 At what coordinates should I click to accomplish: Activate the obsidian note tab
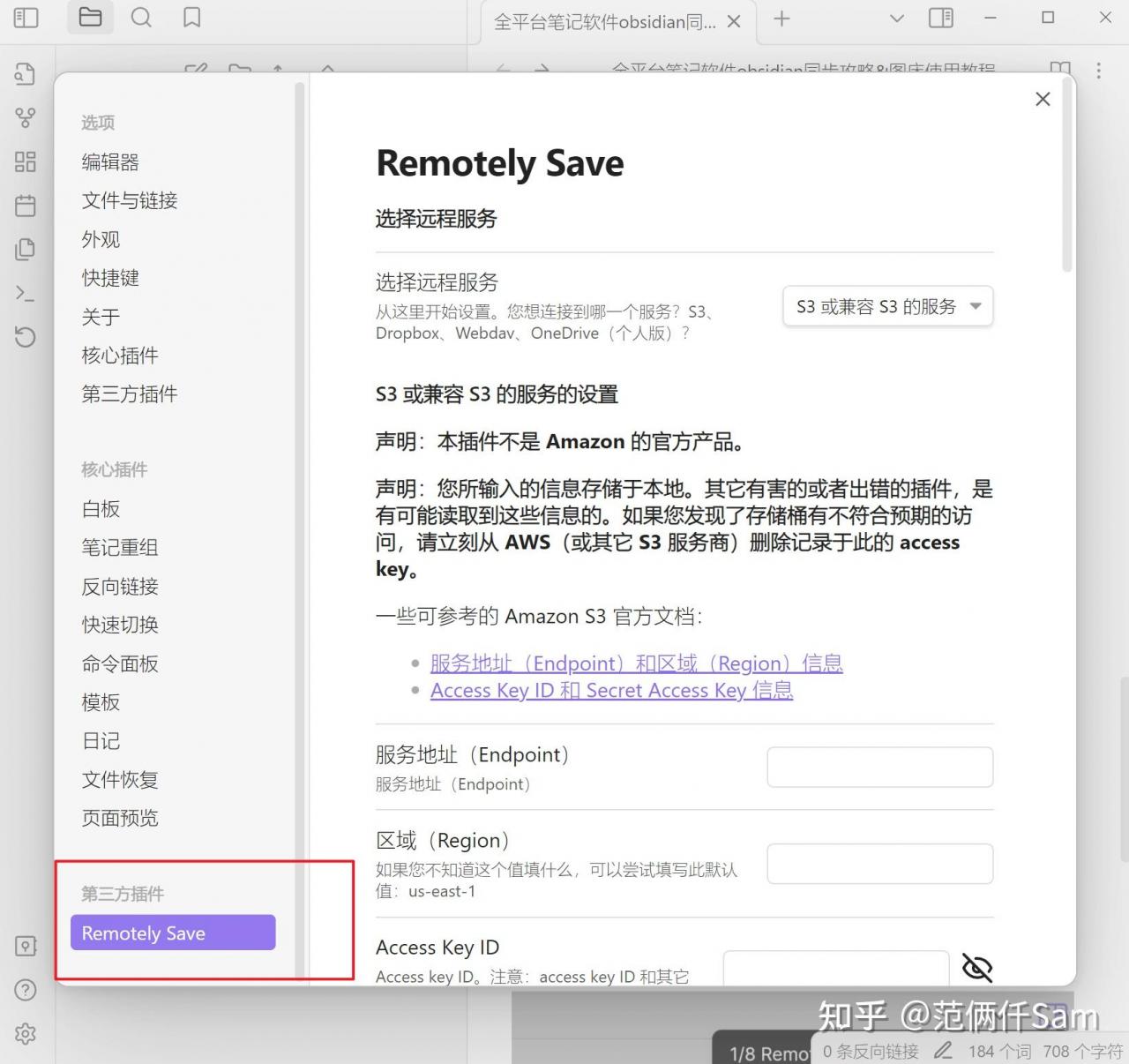(604, 22)
